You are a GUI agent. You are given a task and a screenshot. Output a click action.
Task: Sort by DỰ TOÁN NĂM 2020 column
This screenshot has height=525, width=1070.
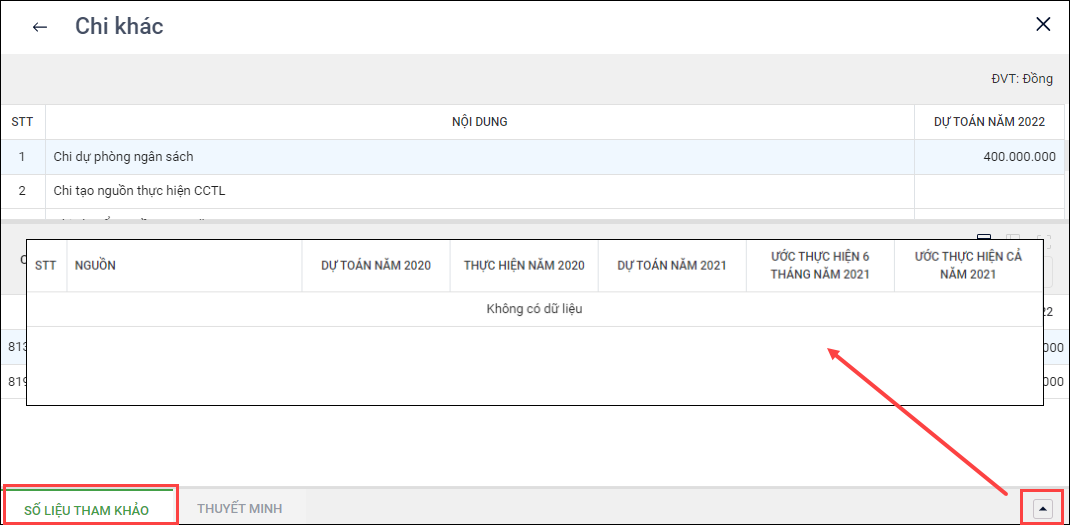coord(376,266)
